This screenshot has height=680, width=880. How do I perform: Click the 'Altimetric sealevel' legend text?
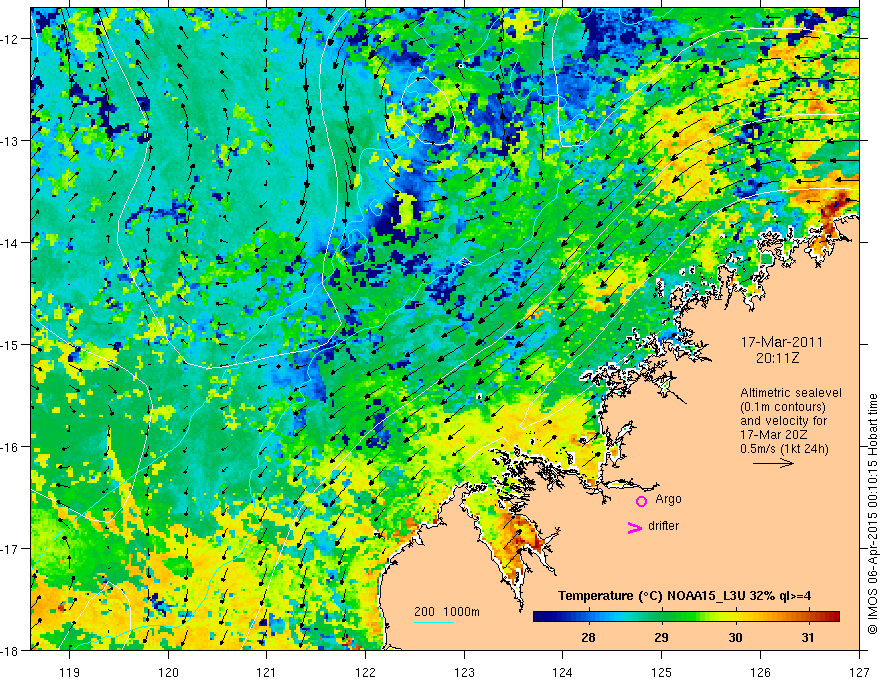pyautogui.click(x=791, y=393)
